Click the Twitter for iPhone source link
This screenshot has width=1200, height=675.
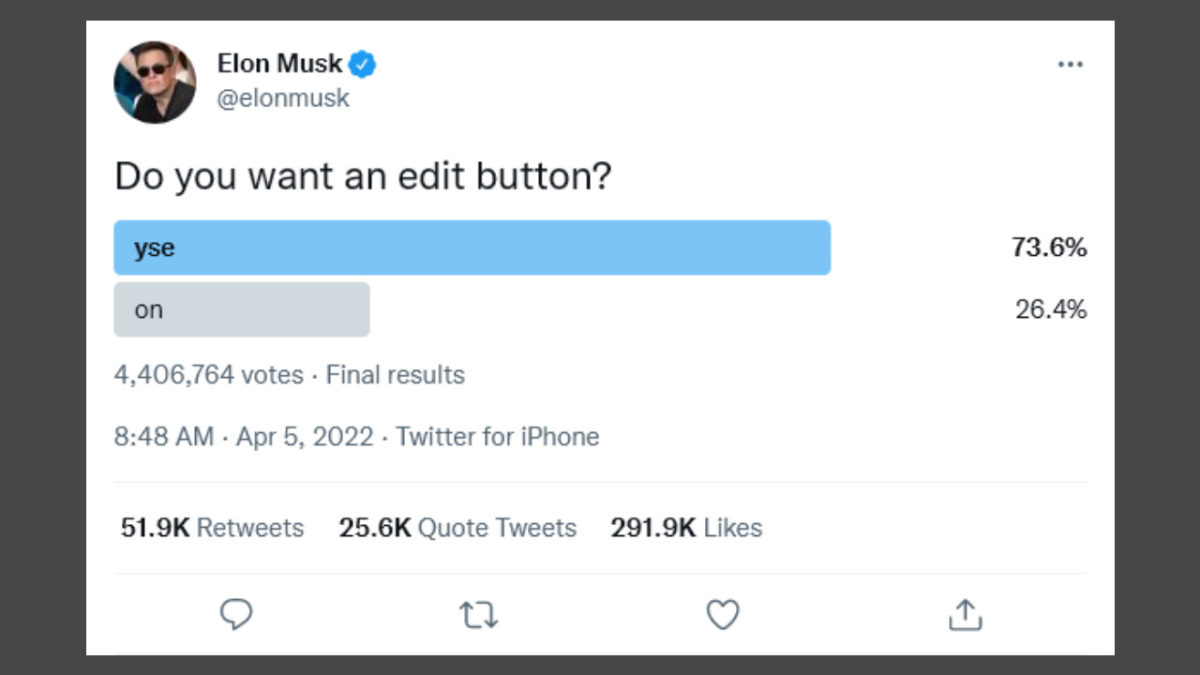498,437
